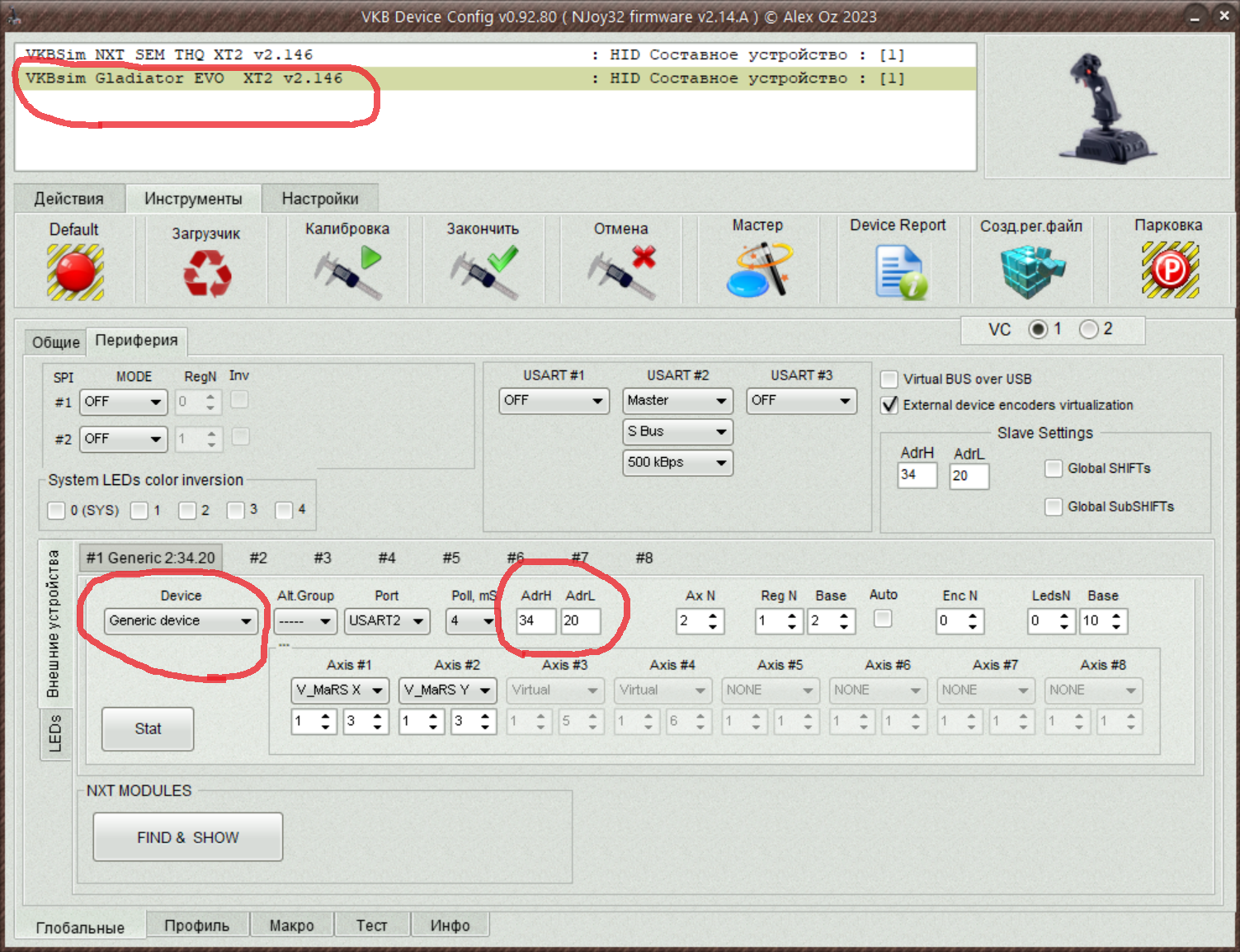This screenshot has width=1240, height=952.
Task: Toggle External device encoders virtualization checkbox
Action: pyautogui.click(x=889, y=405)
